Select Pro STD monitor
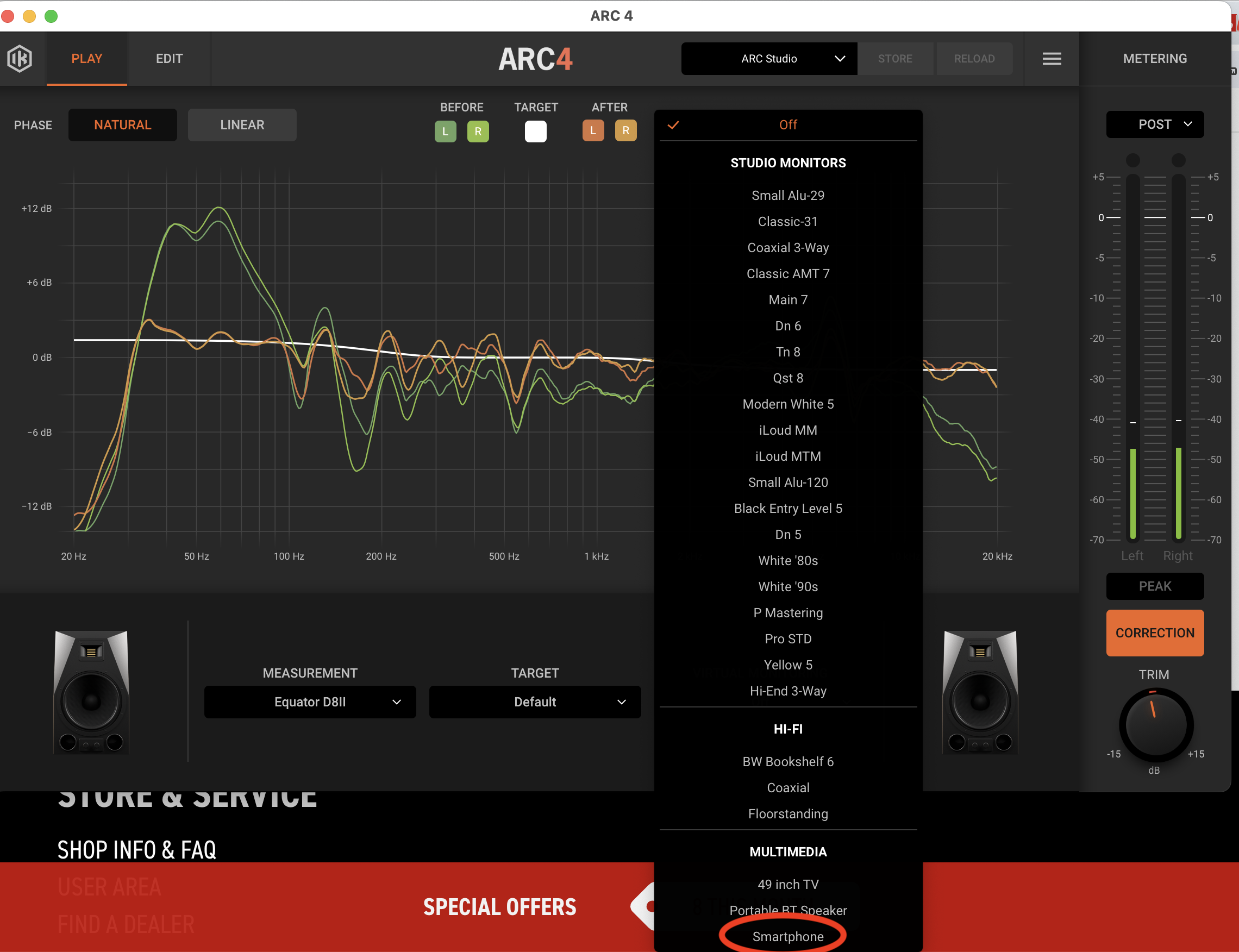This screenshot has height=952, width=1239. (x=788, y=638)
